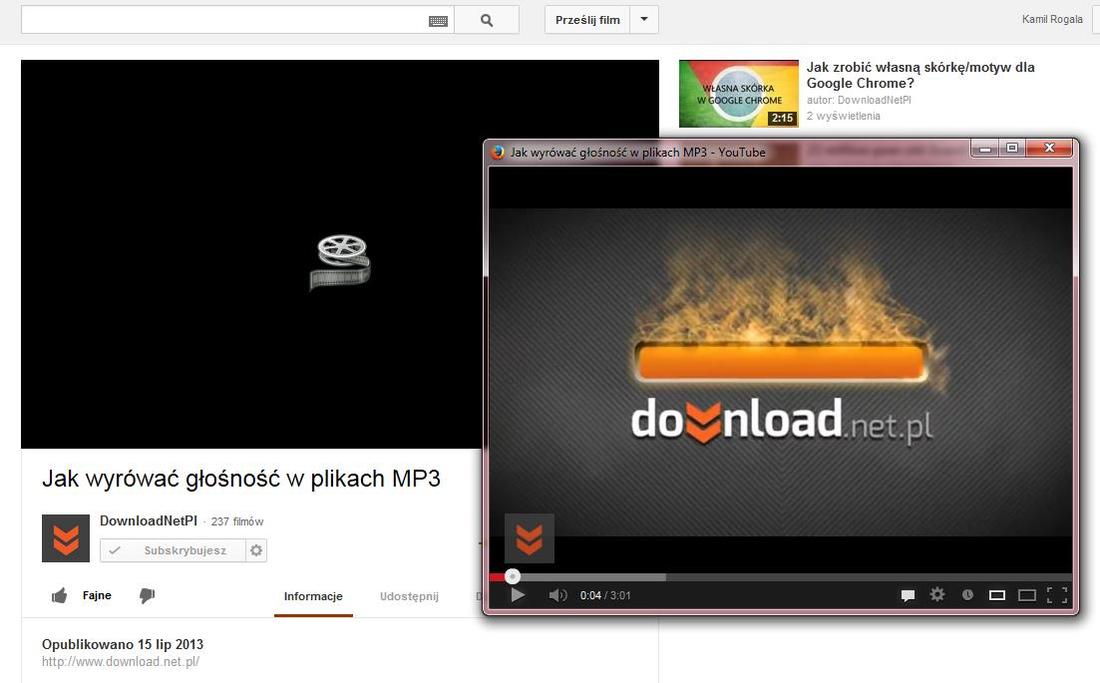Image resolution: width=1100 pixels, height=683 pixels.
Task: Switch to large player size icon
Action: 1027,595
